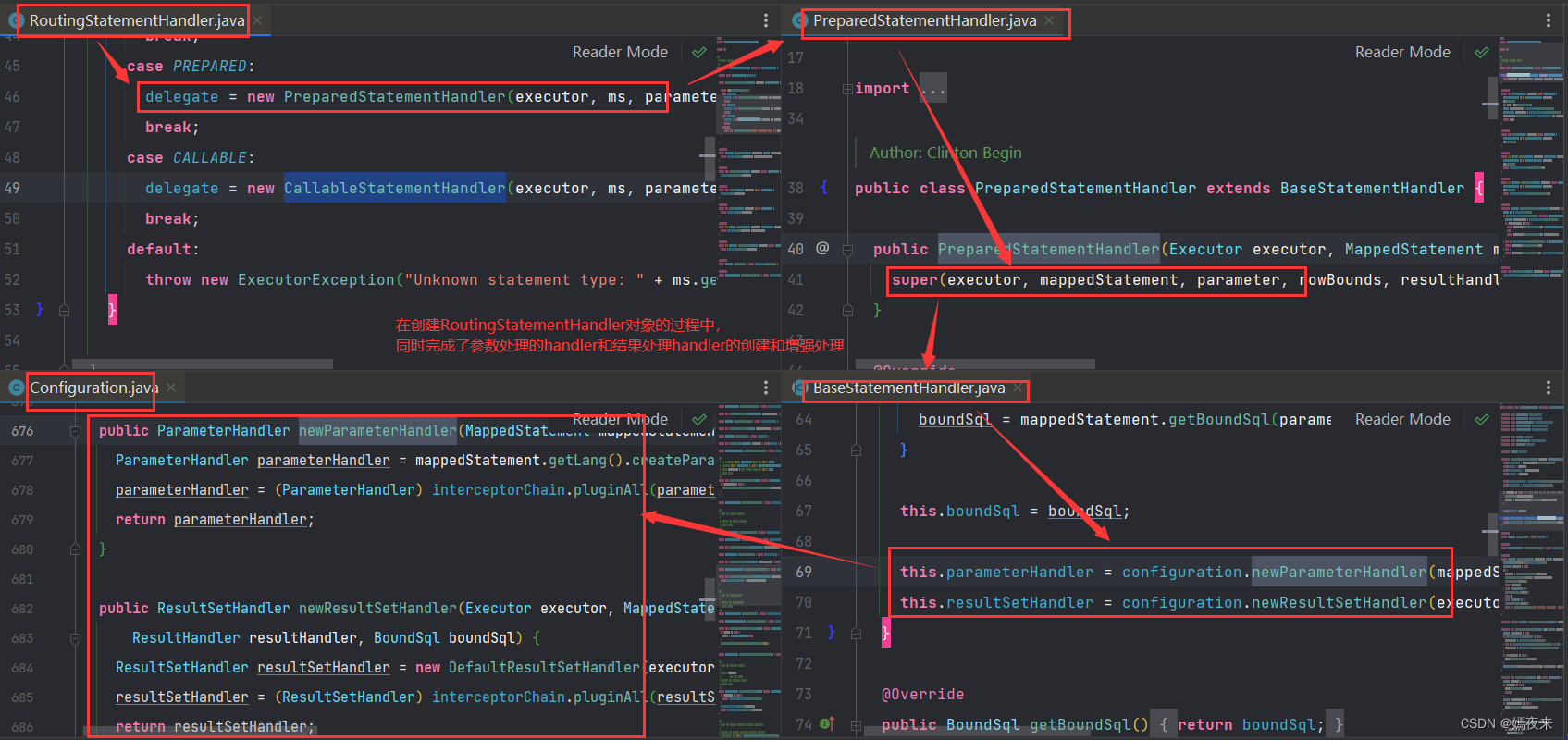Click the highlighted CallableStatementHandler on line 49
The height and width of the screenshot is (740, 1568).
pos(395,188)
